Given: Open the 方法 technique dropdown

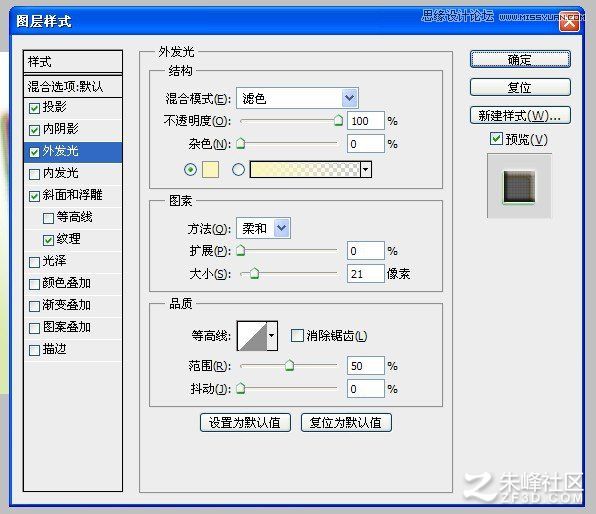Looking at the screenshot, I should [263, 228].
